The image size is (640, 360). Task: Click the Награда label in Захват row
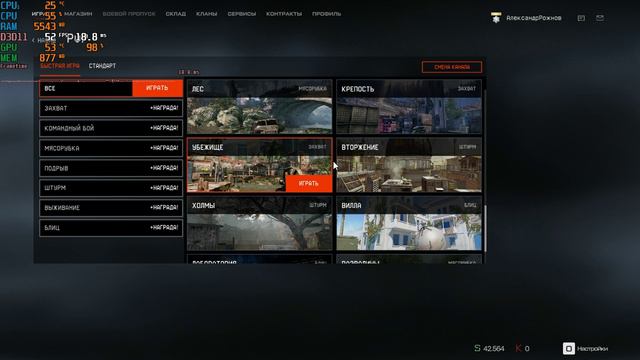(164, 108)
